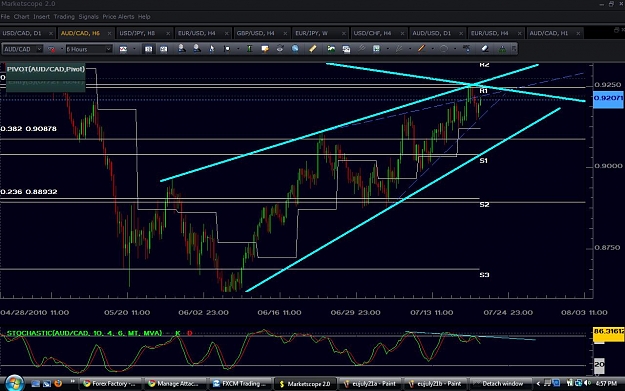Click the green icon right of the eraser
The height and width of the screenshot is (391, 625).
point(502,49)
